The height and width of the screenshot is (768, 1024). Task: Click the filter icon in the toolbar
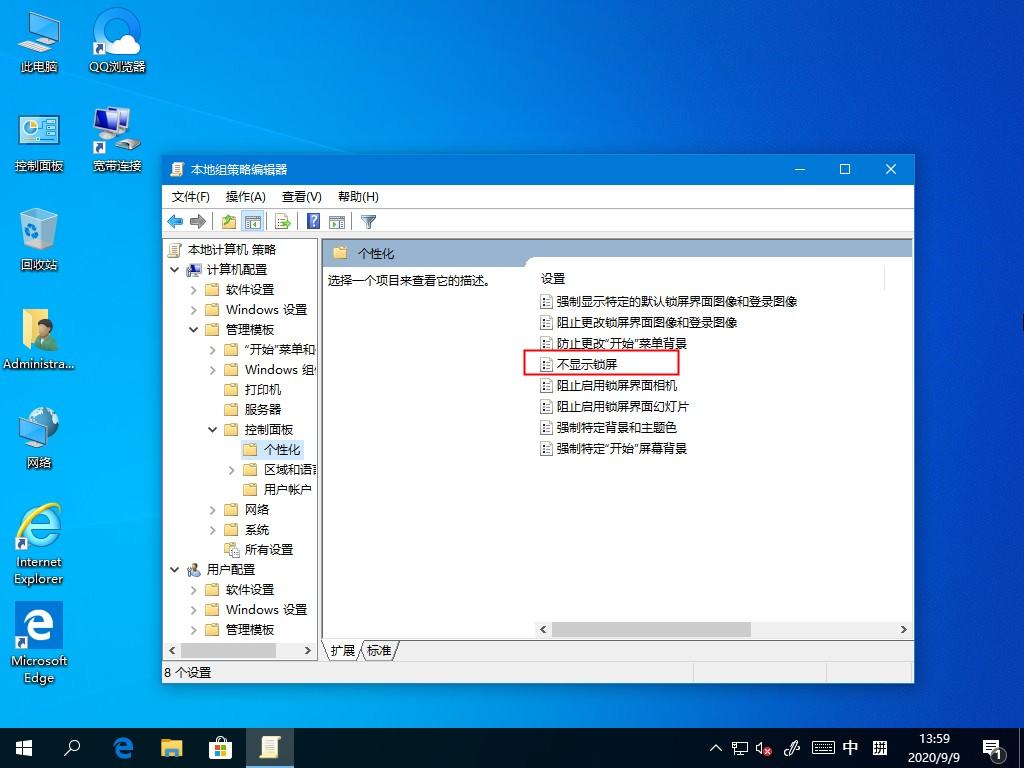368,221
